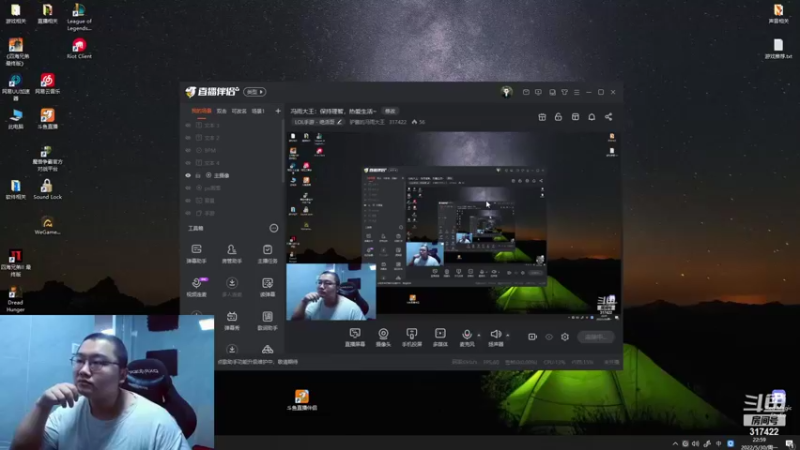Open the 房管助手 tool
Viewport: 800px width, 450px height.
coord(232,254)
